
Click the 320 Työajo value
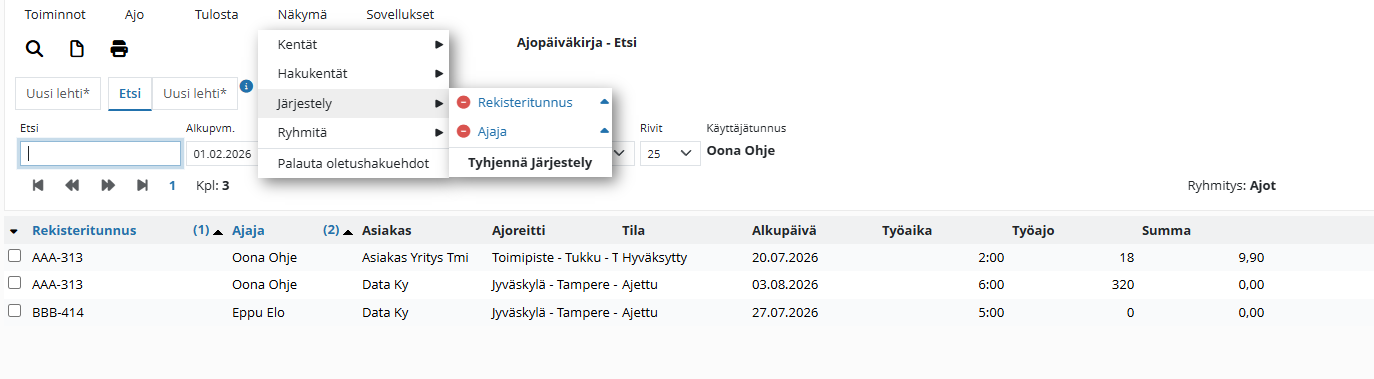click(x=1122, y=285)
